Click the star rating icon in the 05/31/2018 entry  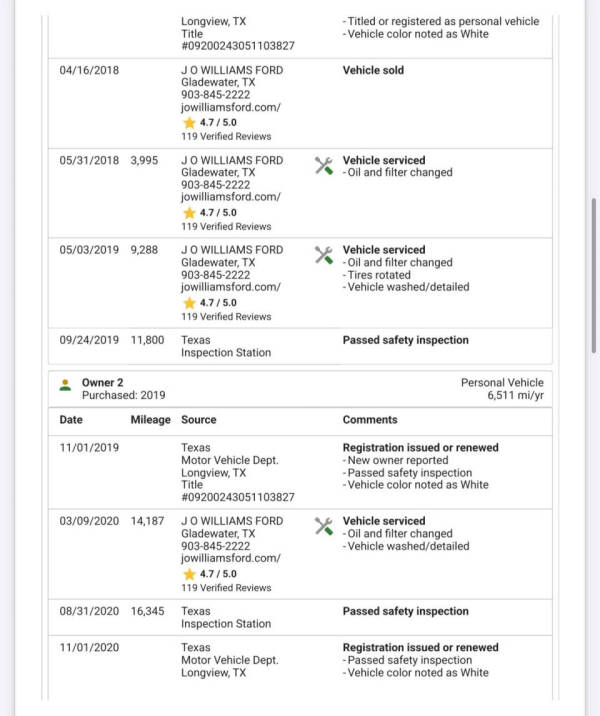click(x=189, y=213)
